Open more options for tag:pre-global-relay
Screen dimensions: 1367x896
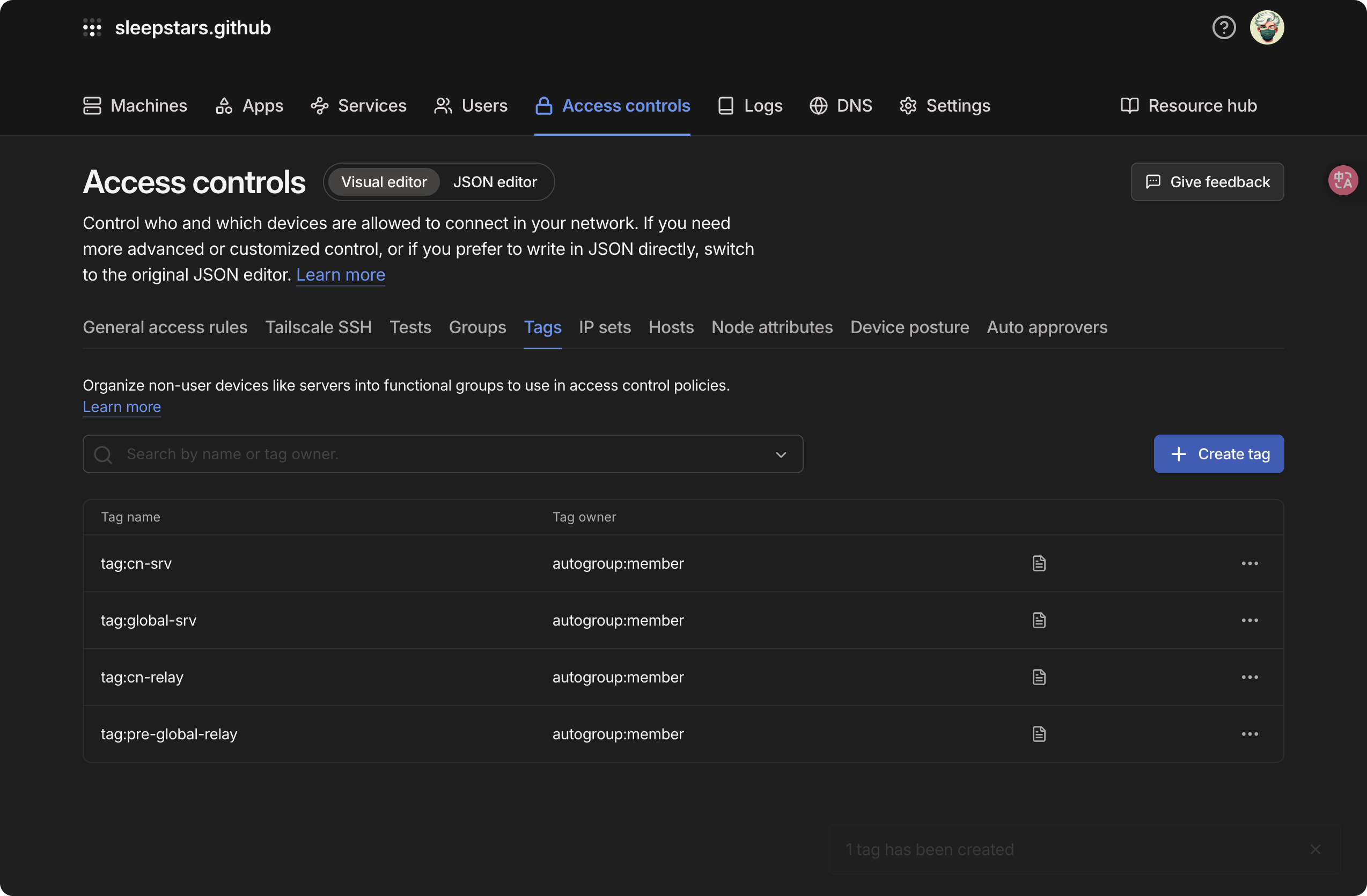pyautogui.click(x=1250, y=734)
